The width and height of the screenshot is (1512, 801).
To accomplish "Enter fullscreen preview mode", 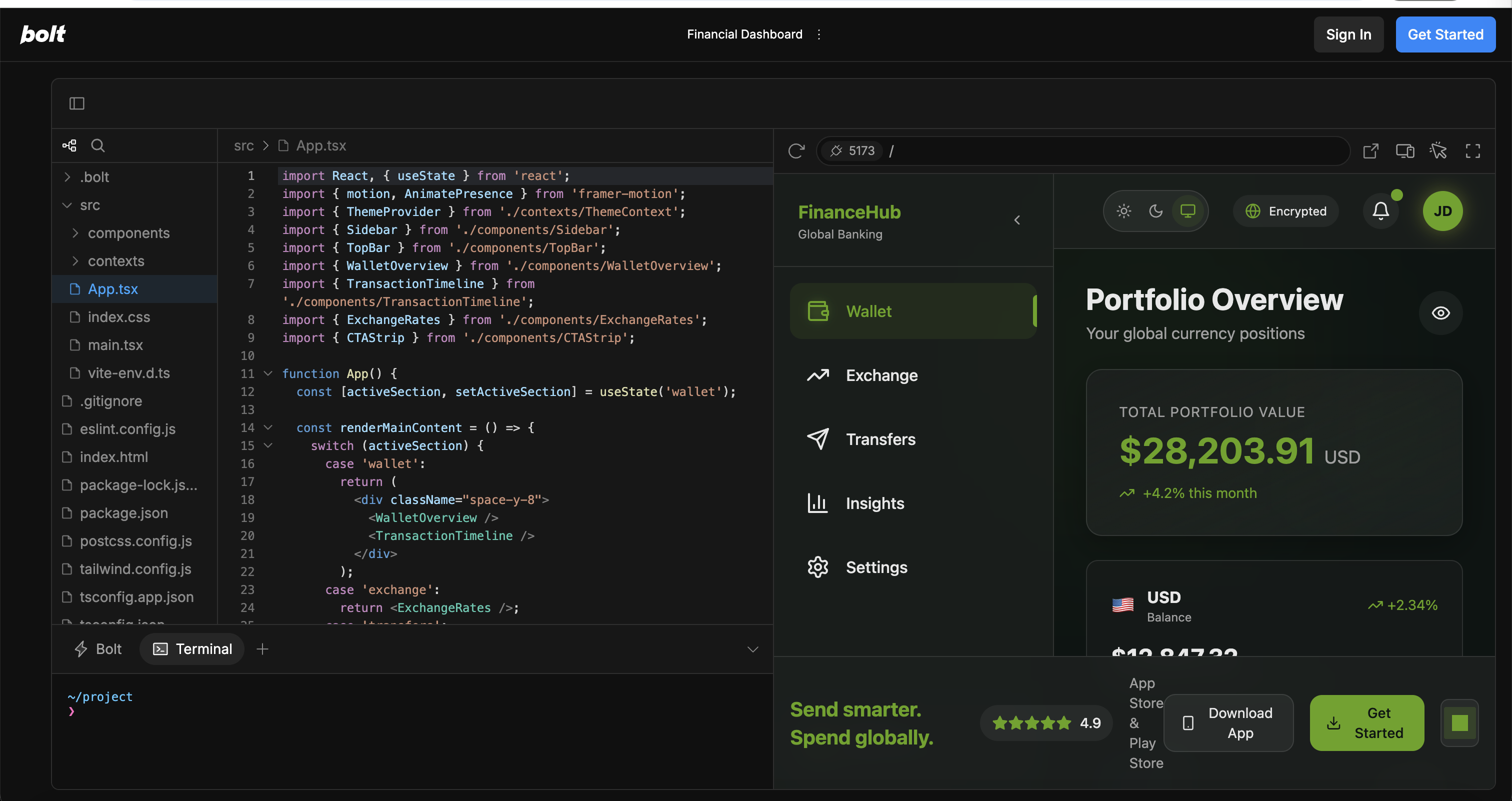I will click(1472, 151).
